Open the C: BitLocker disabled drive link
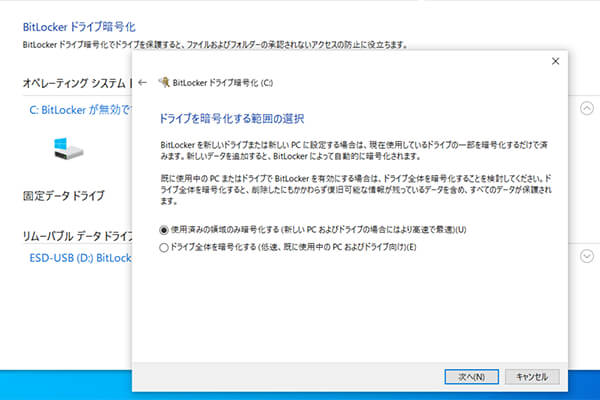This screenshot has width=600, height=400. coord(80,110)
